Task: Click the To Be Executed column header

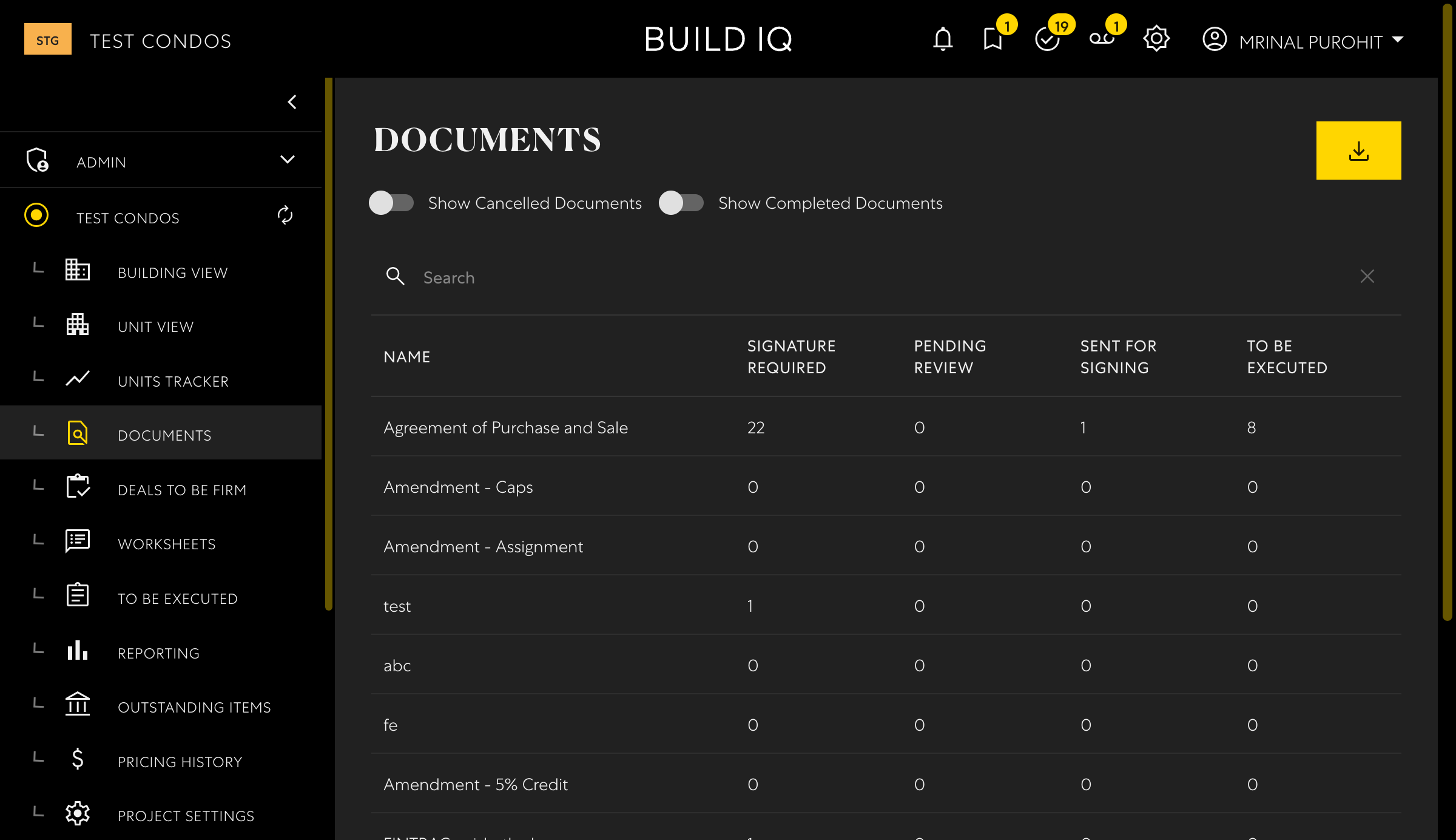Action: (x=1287, y=357)
